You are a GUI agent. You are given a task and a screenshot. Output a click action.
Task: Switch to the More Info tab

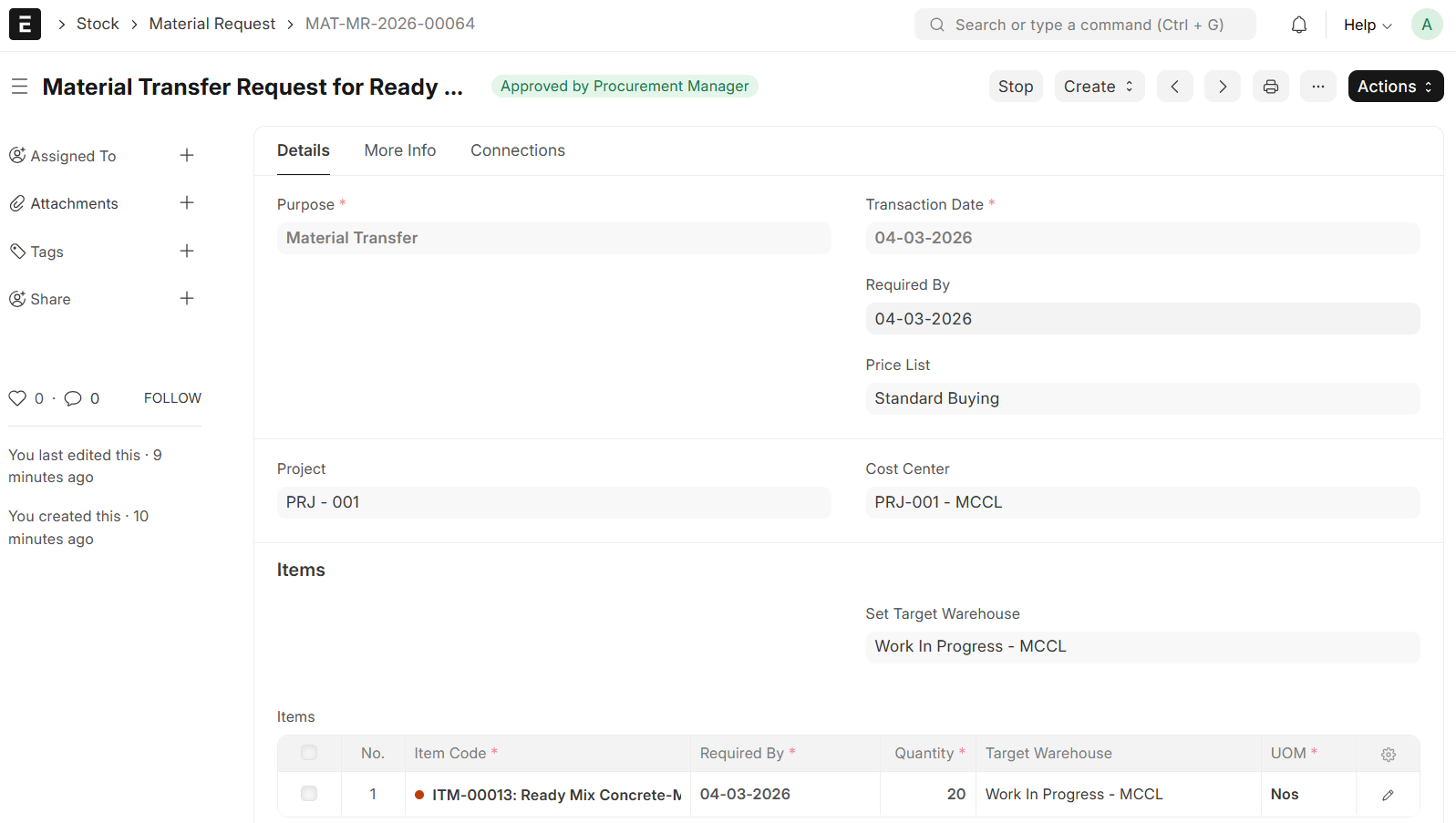[400, 150]
